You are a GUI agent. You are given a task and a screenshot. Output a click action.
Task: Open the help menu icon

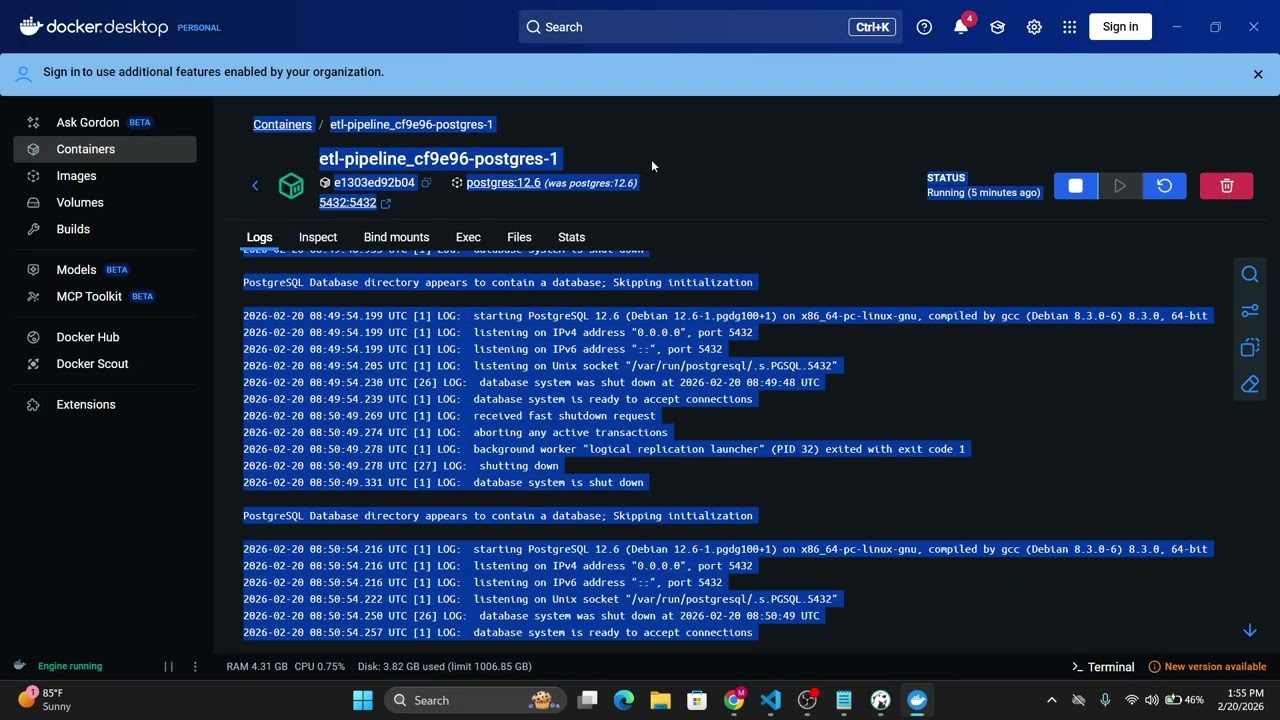point(924,27)
